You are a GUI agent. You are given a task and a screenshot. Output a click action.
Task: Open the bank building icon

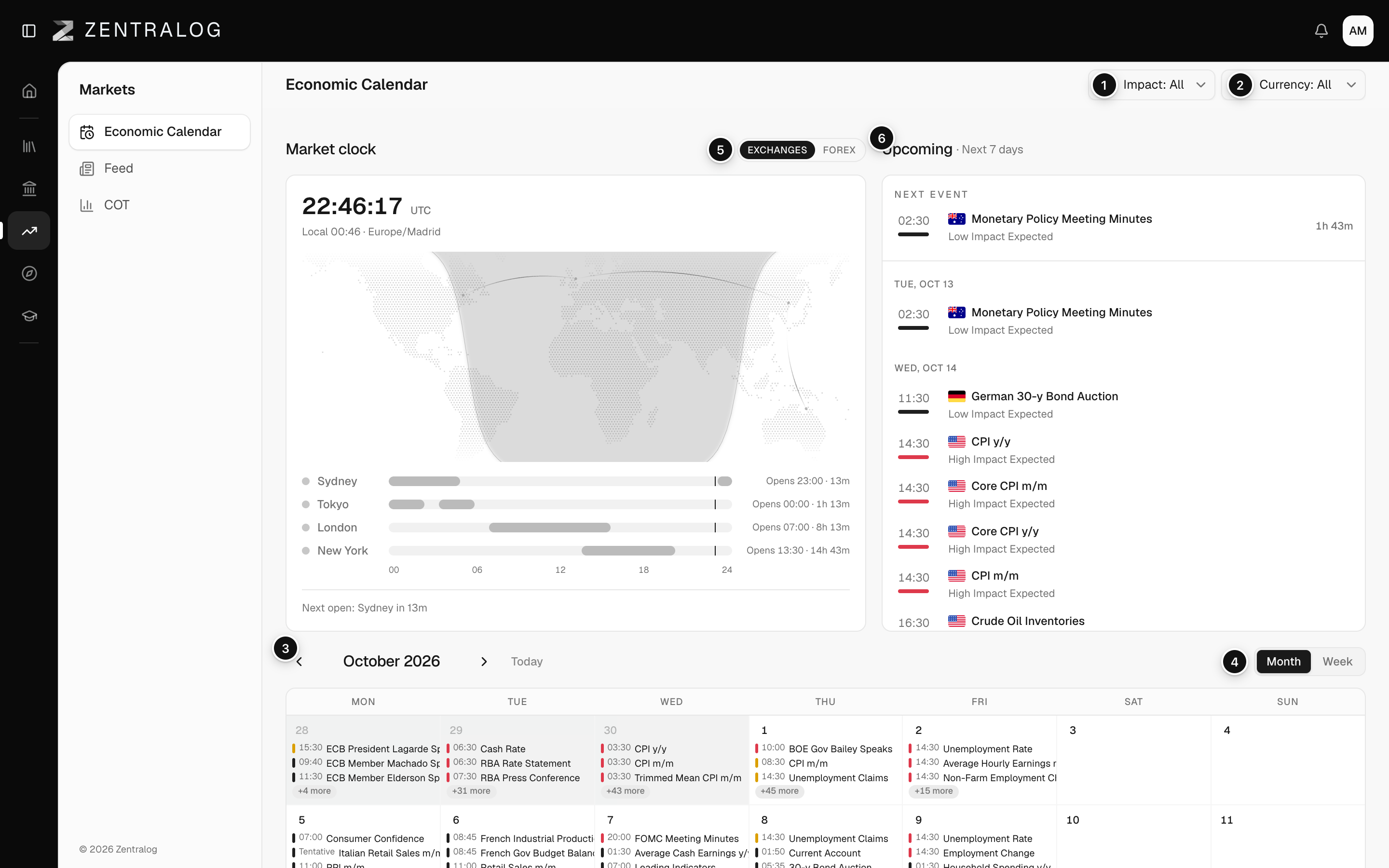(29, 188)
